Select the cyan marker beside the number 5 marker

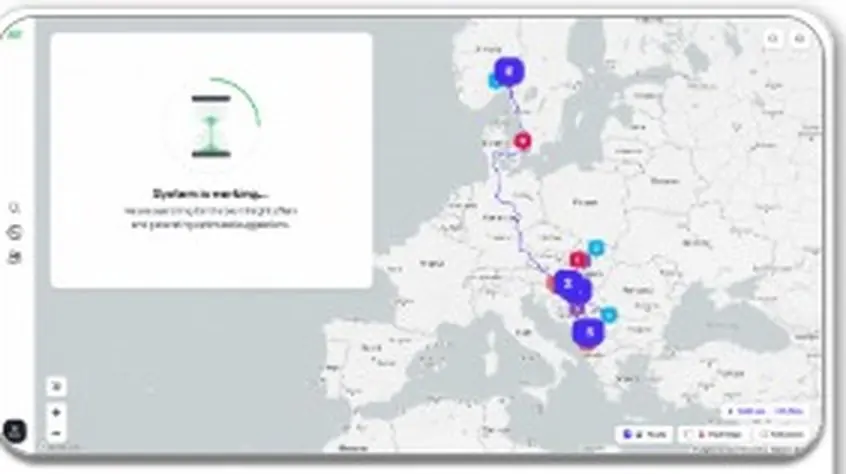click(609, 315)
